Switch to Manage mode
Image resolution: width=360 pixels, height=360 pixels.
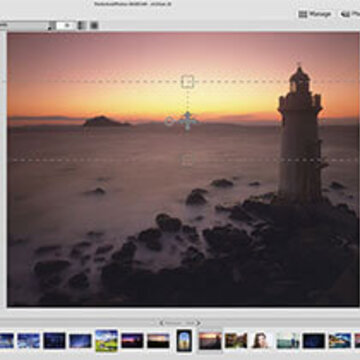tap(315, 14)
